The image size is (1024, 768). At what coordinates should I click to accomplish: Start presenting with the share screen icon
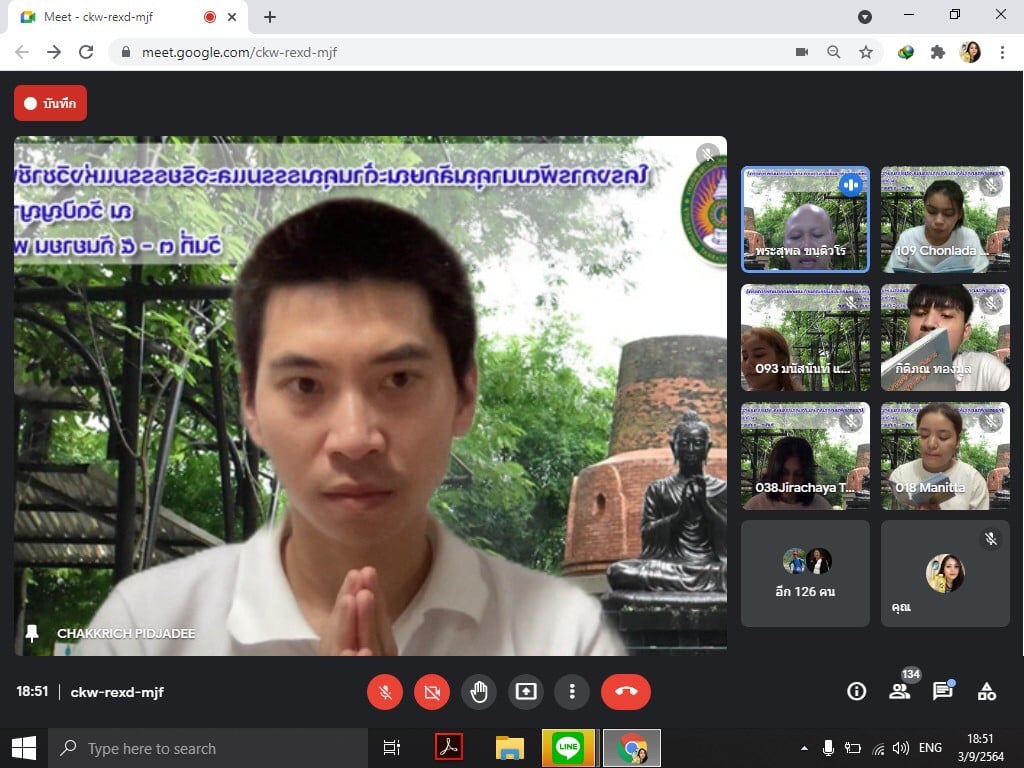click(526, 691)
